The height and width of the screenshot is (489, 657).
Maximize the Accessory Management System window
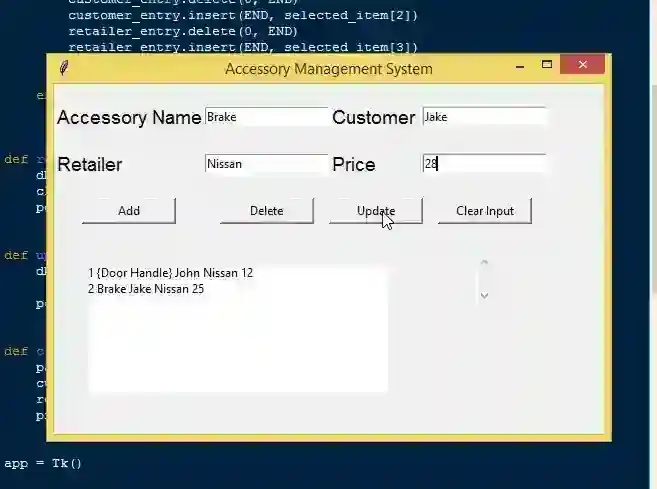click(x=547, y=65)
